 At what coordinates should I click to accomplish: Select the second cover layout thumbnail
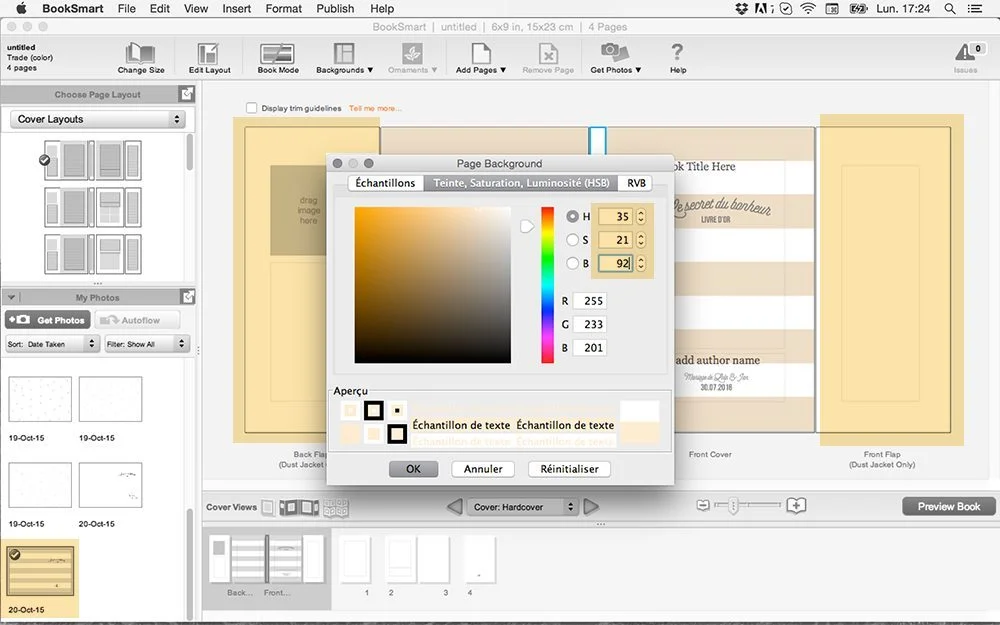coord(93,207)
